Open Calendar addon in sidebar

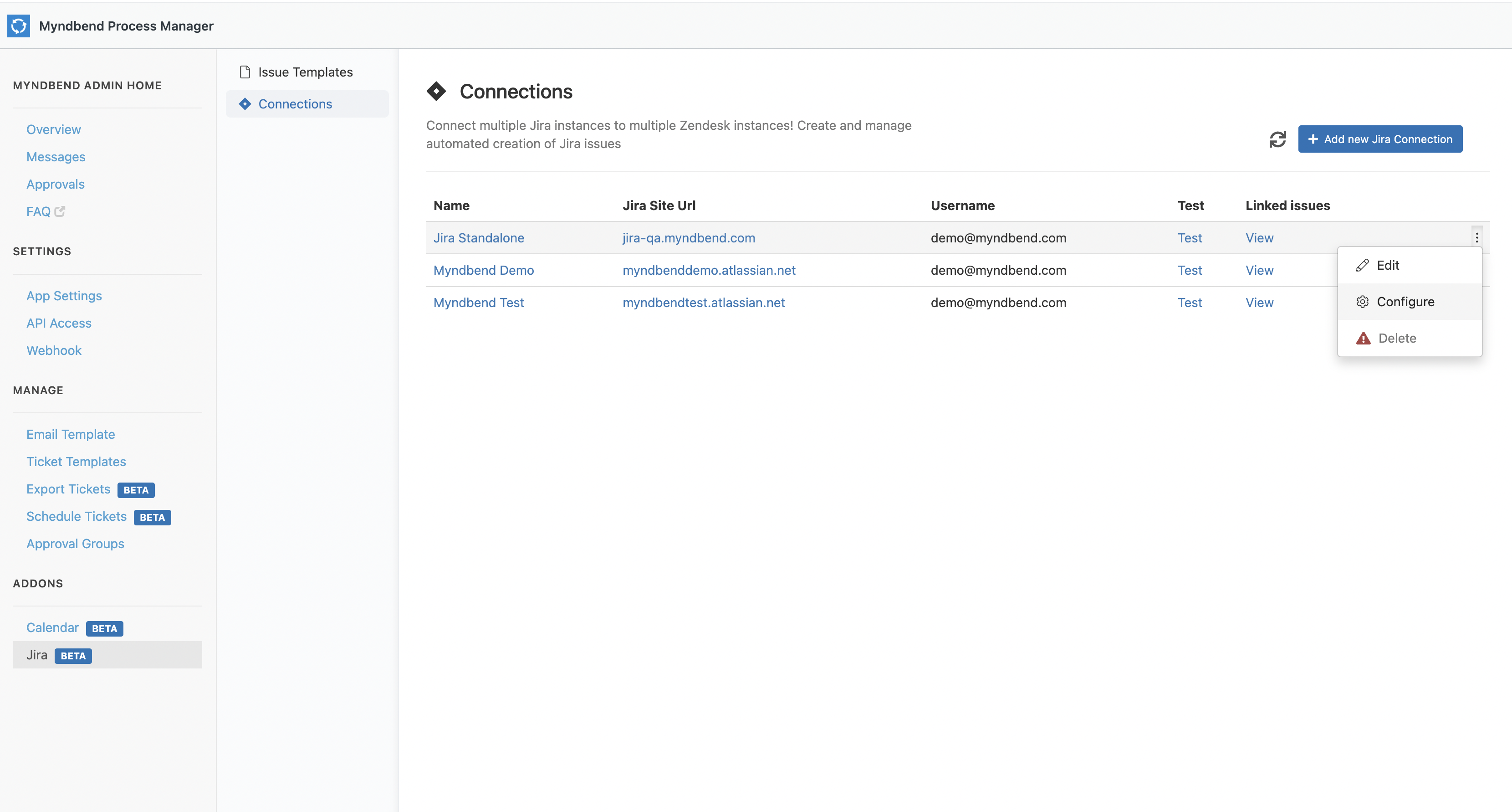coord(52,627)
